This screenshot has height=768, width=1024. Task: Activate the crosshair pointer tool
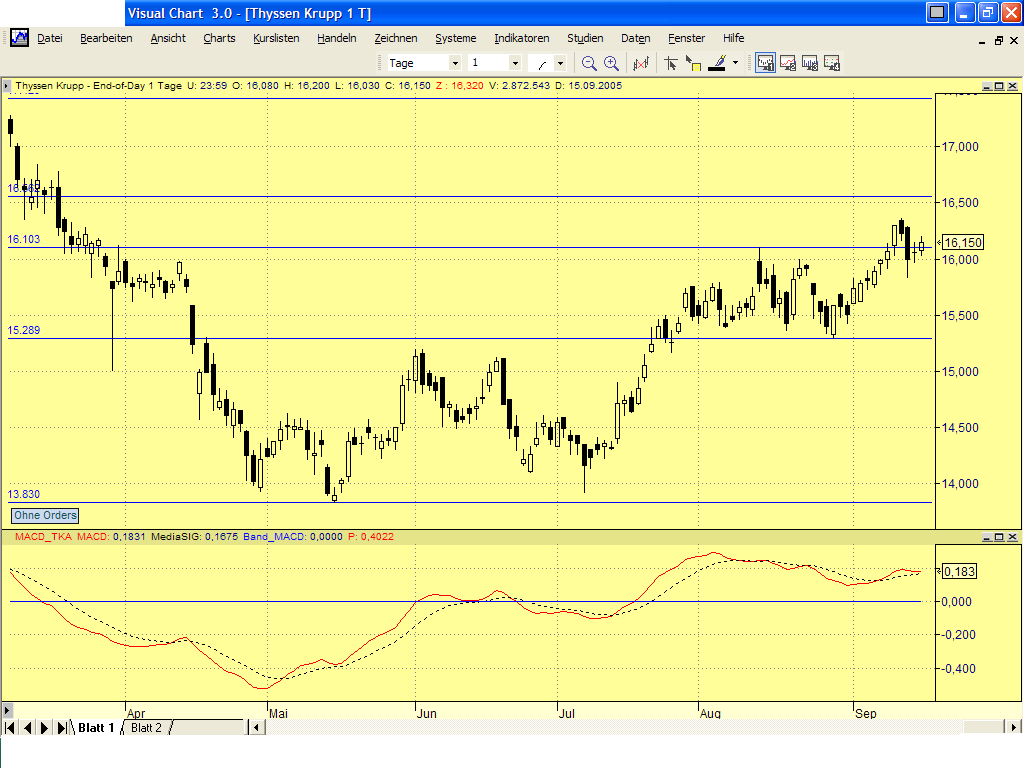pos(670,62)
